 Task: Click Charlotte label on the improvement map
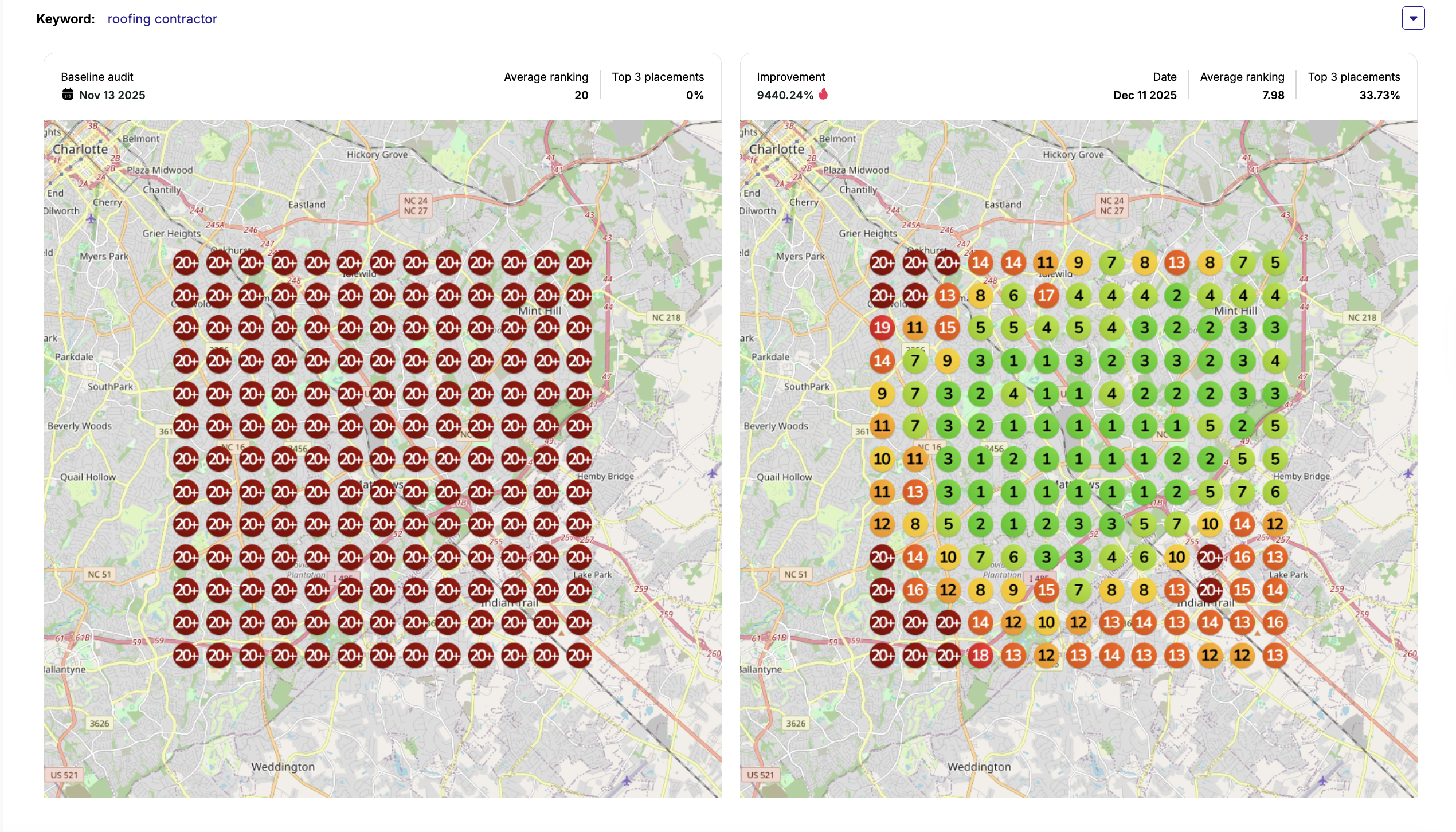[777, 149]
